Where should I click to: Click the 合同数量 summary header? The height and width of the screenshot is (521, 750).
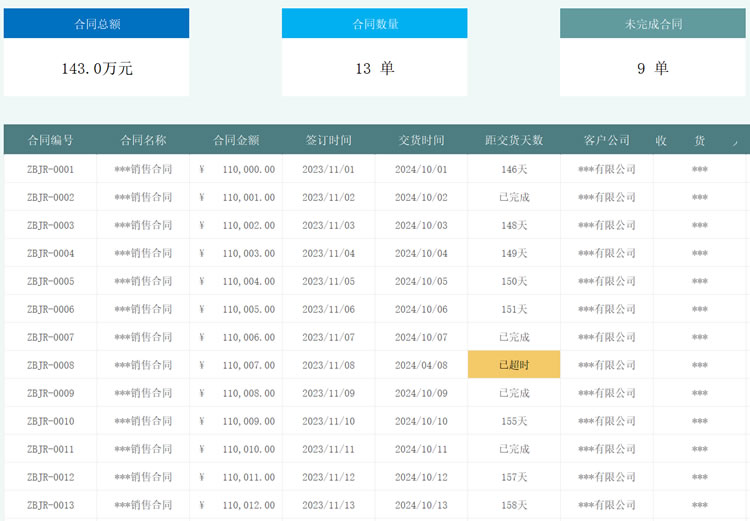(375, 23)
